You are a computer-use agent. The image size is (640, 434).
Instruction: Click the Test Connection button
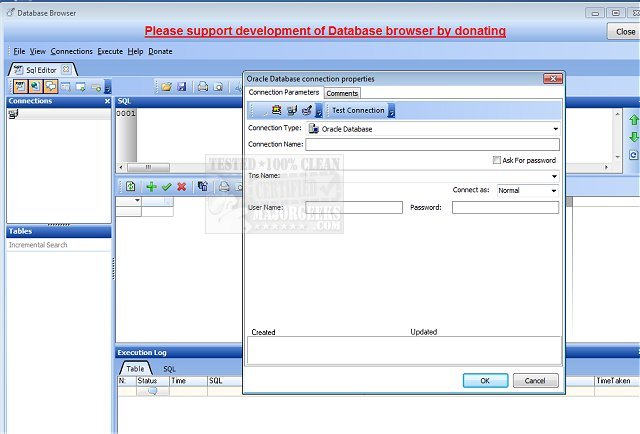coord(358,110)
